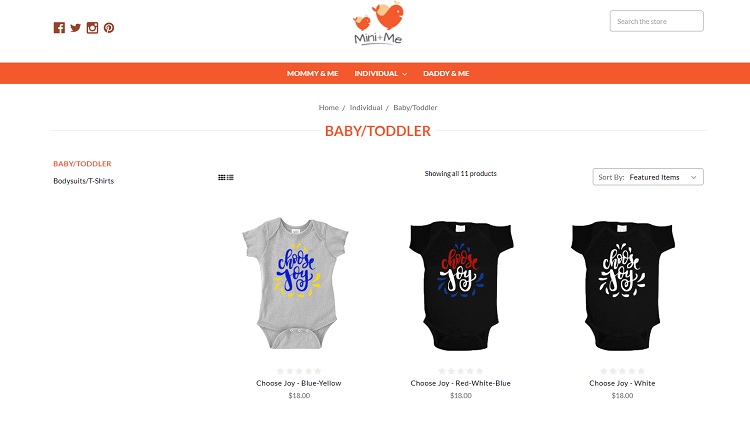750x429 pixels.
Task: Rate Choose Joy Blue-Yellow with stars
Action: click(x=299, y=371)
